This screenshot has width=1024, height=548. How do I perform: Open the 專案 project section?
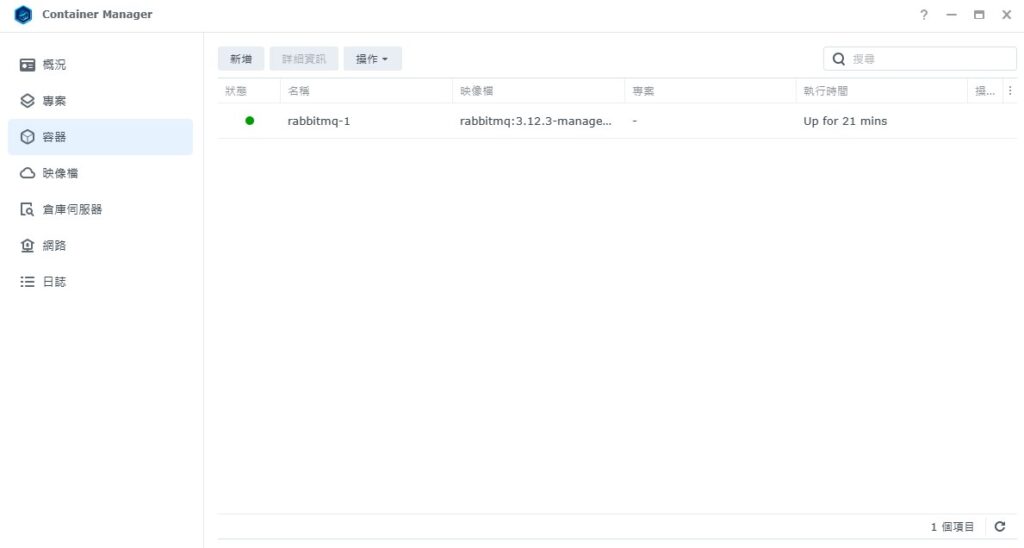101,101
